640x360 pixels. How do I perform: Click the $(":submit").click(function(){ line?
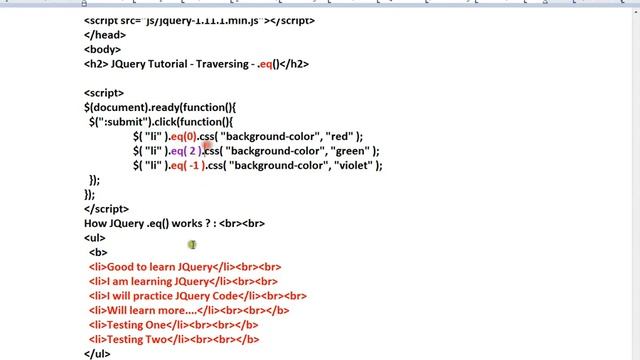point(161,122)
